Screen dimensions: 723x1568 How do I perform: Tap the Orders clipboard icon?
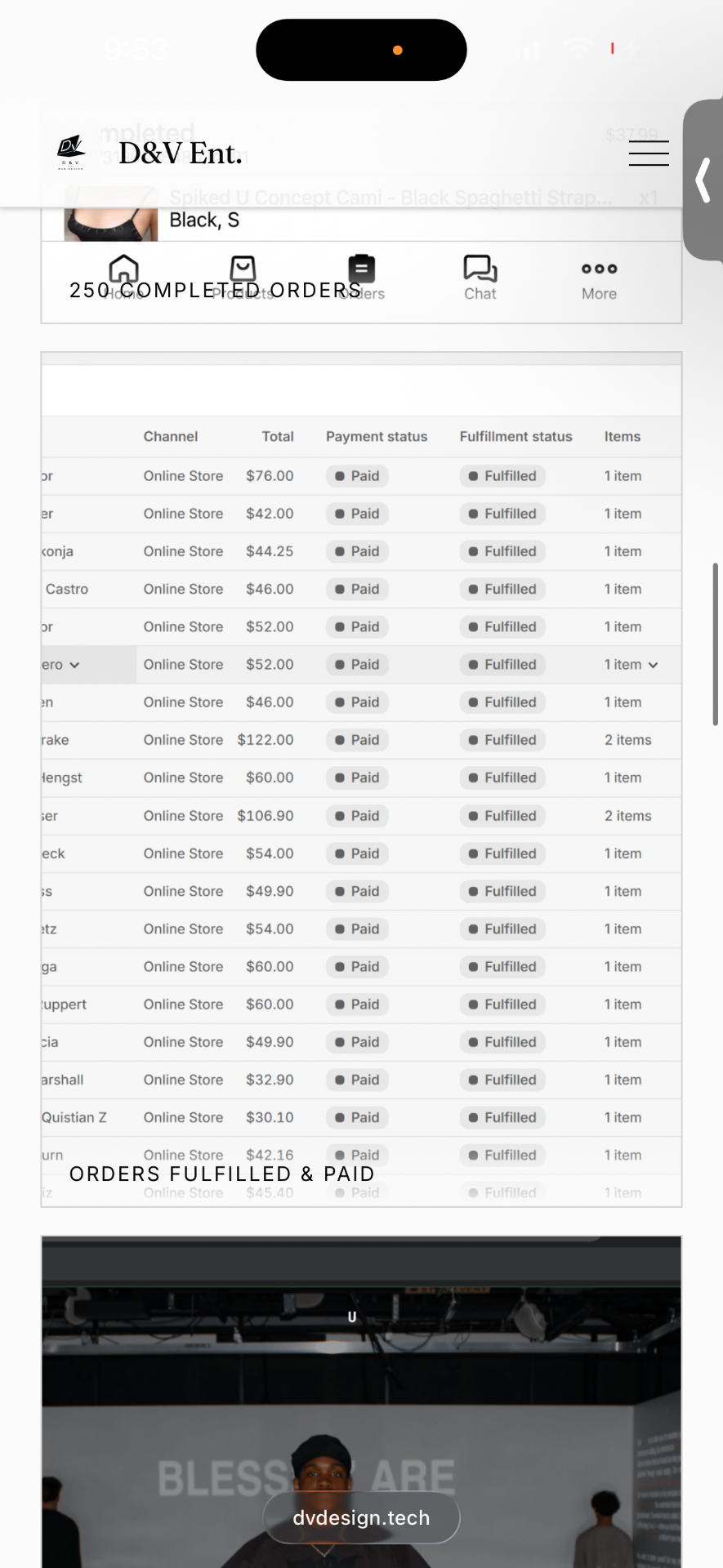click(361, 268)
